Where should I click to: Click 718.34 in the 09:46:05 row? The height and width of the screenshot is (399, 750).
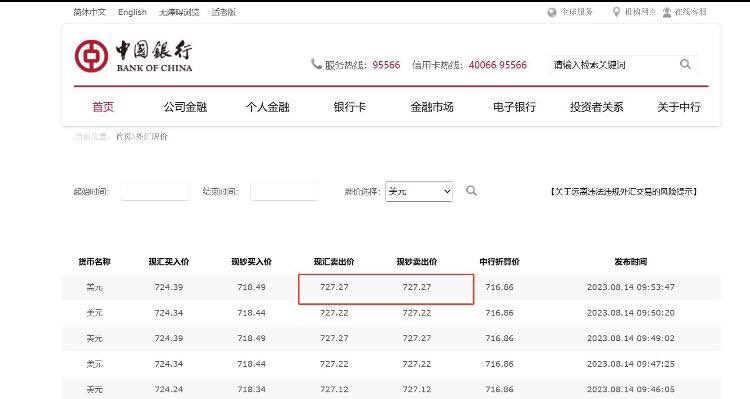coord(251,389)
